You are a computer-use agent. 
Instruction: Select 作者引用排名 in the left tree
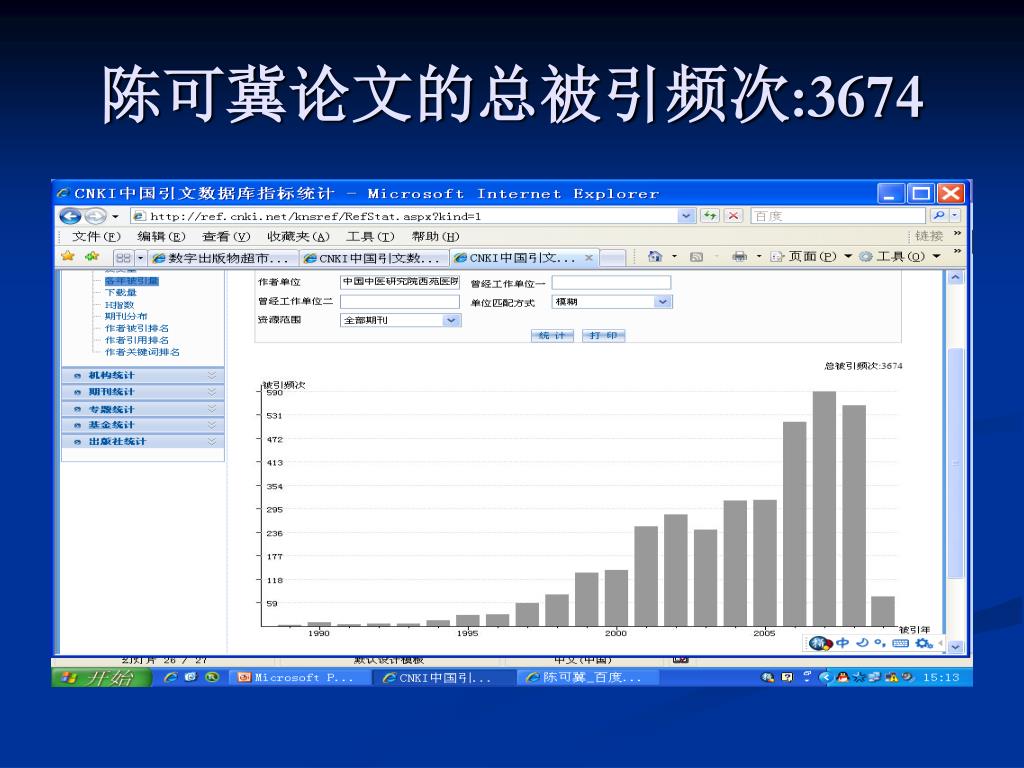click(x=137, y=340)
